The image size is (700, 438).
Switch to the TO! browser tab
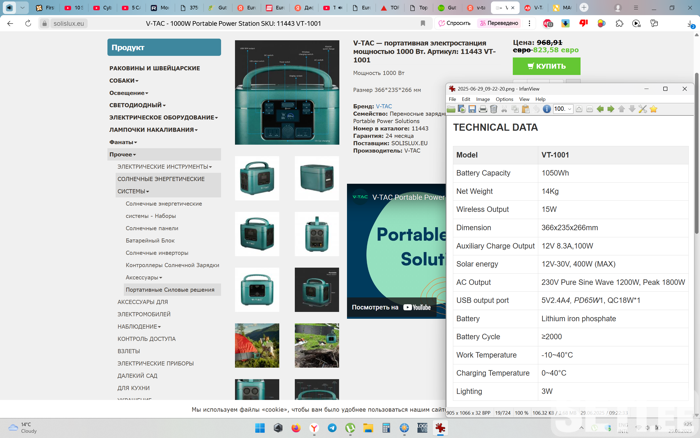click(x=390, y=8)
